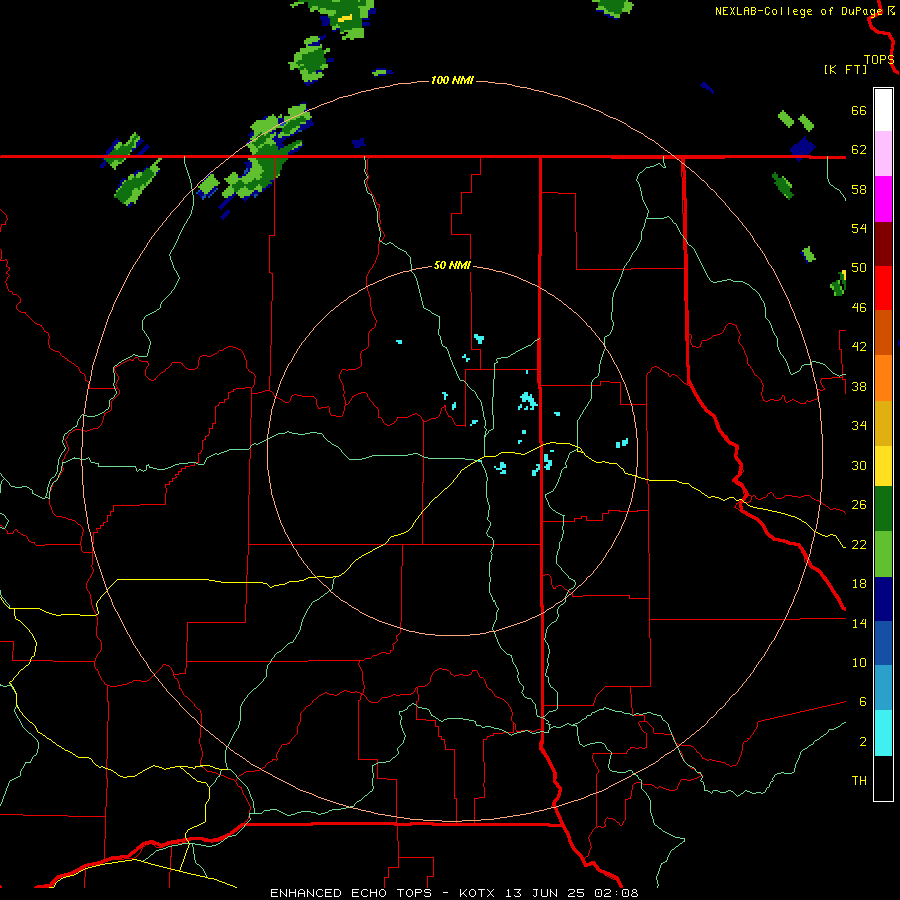Select the yellow color scale swatch

(x=883, y=466)
